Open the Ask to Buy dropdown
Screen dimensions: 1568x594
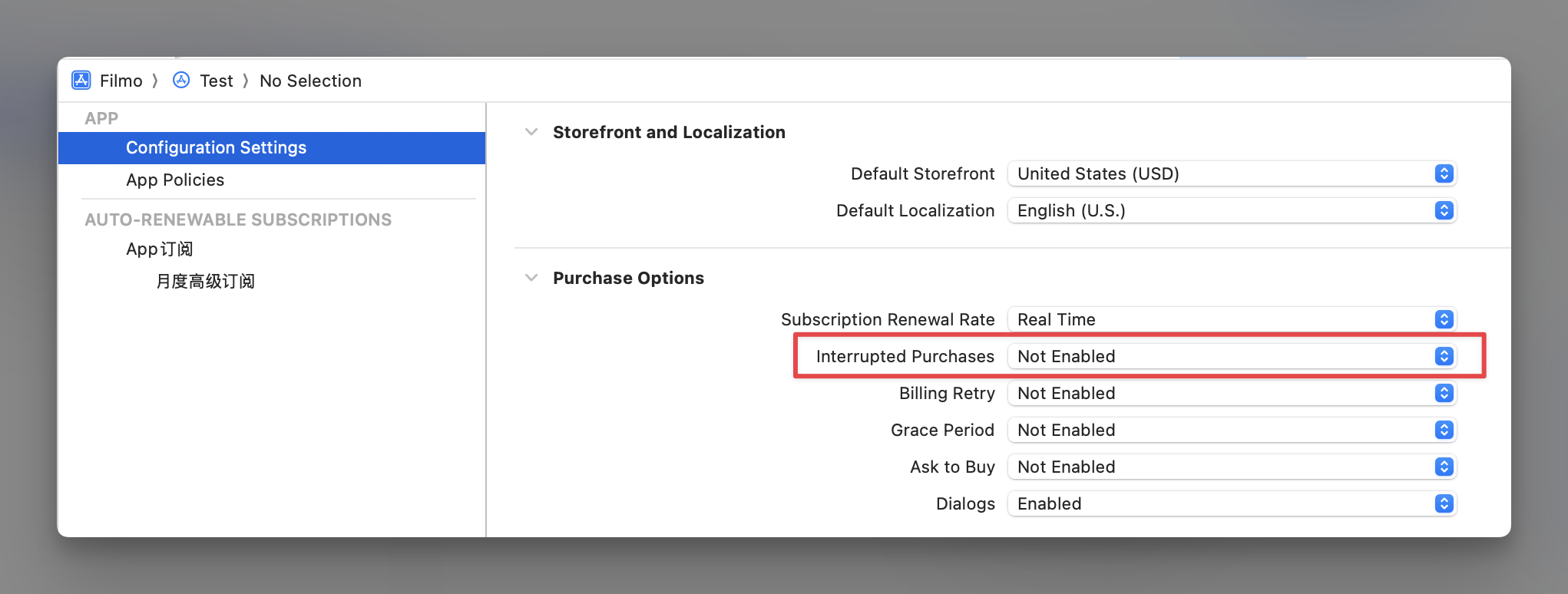[x=1231, y=467]
